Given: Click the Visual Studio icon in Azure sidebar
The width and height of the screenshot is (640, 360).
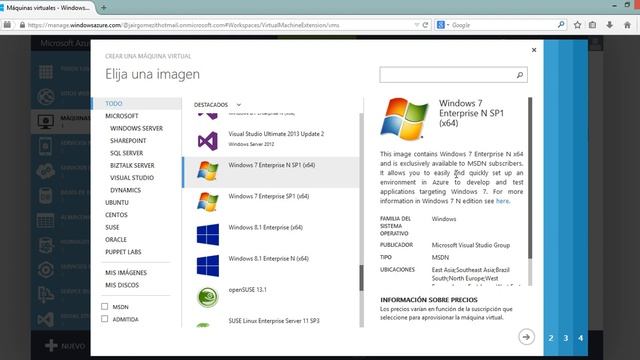Looking at the screenshot, I should (46, 320).
